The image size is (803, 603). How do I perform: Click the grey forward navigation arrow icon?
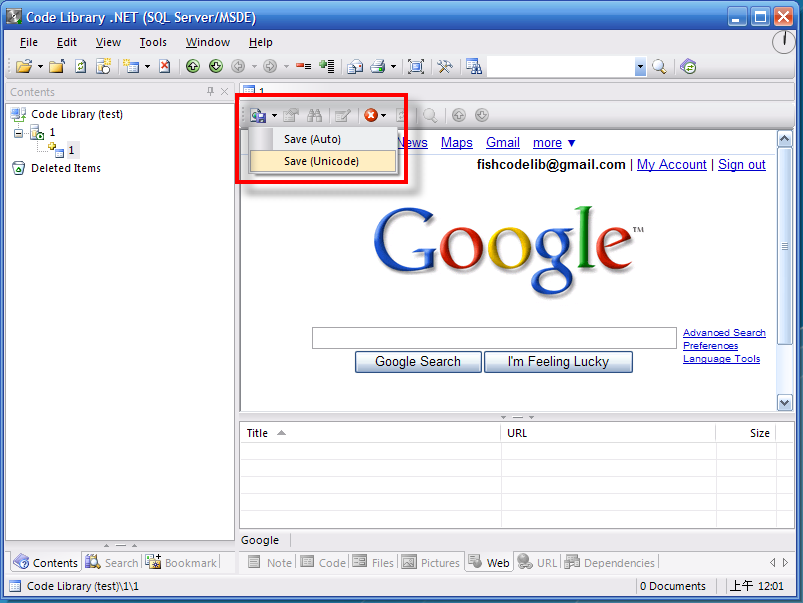pos(270,67)
